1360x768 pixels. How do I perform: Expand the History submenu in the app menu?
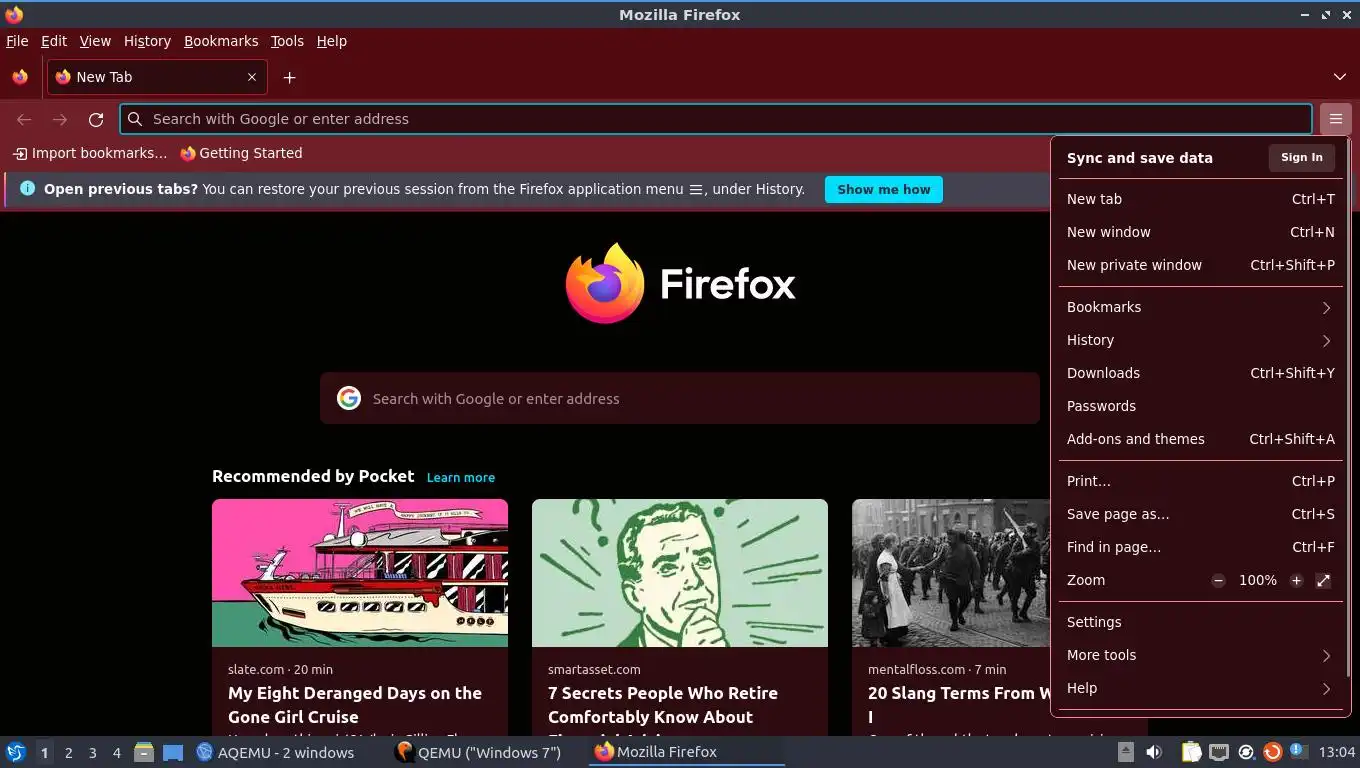1200,340
